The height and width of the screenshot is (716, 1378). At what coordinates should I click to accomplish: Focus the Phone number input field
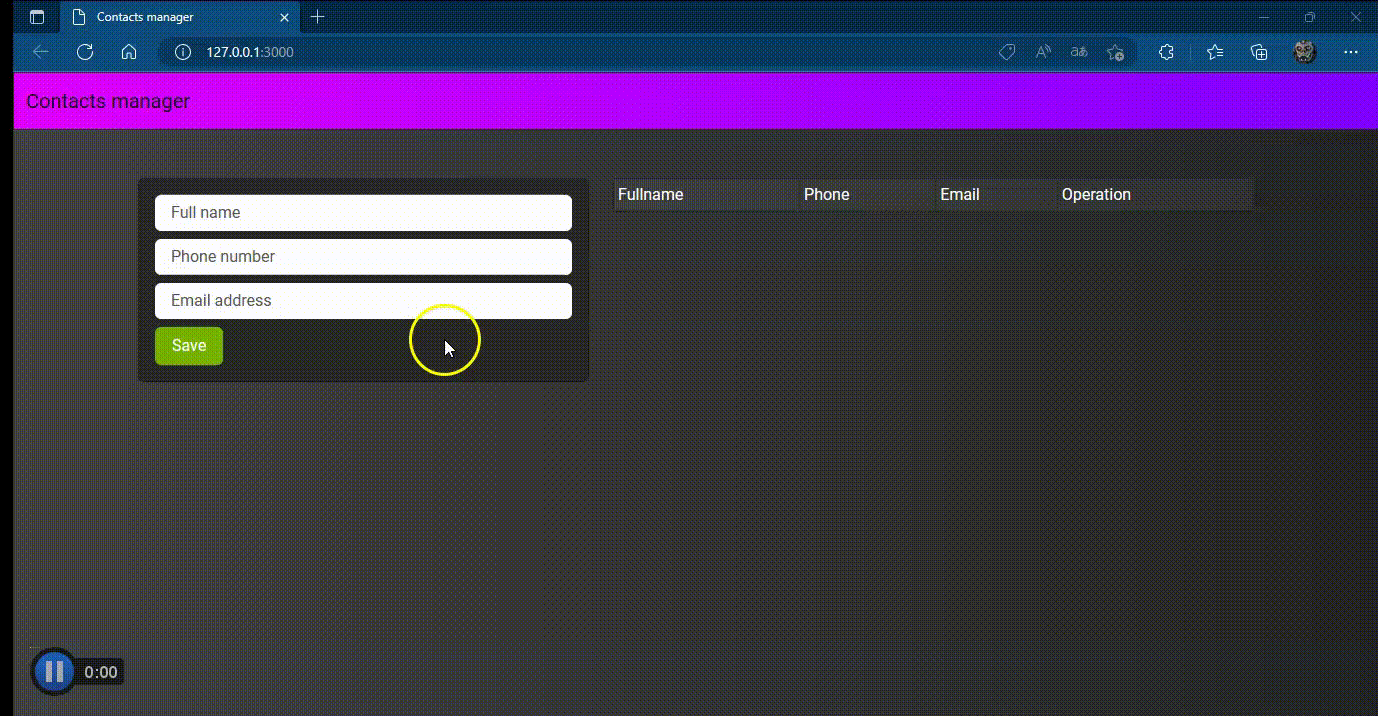coord(363,257)
